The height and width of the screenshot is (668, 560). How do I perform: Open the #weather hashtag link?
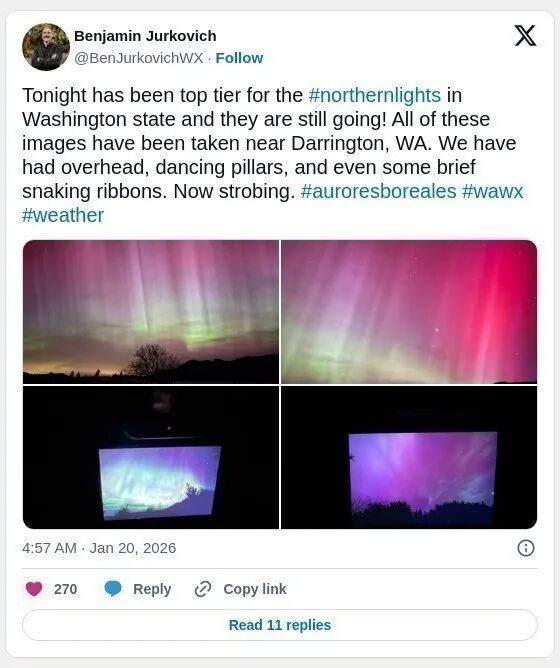click(x=63, y=215)
